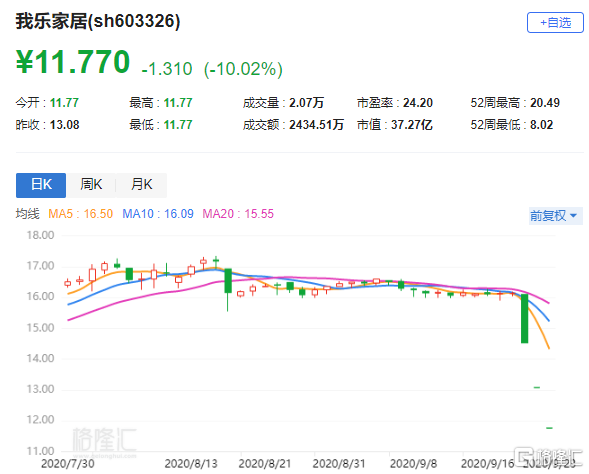Open the 前复权 adjustment dropdown
This screenshot has height=474, width=589.
pos(555,216)
